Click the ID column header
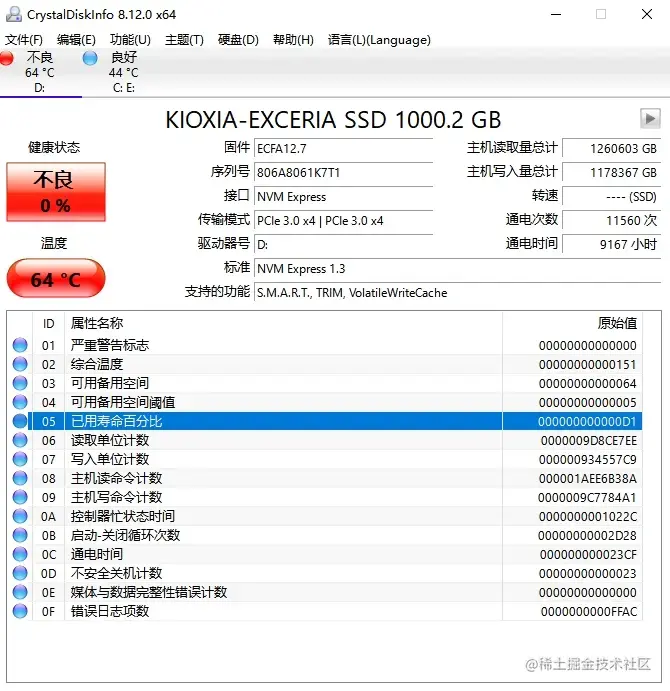 [x=48, y=323]
